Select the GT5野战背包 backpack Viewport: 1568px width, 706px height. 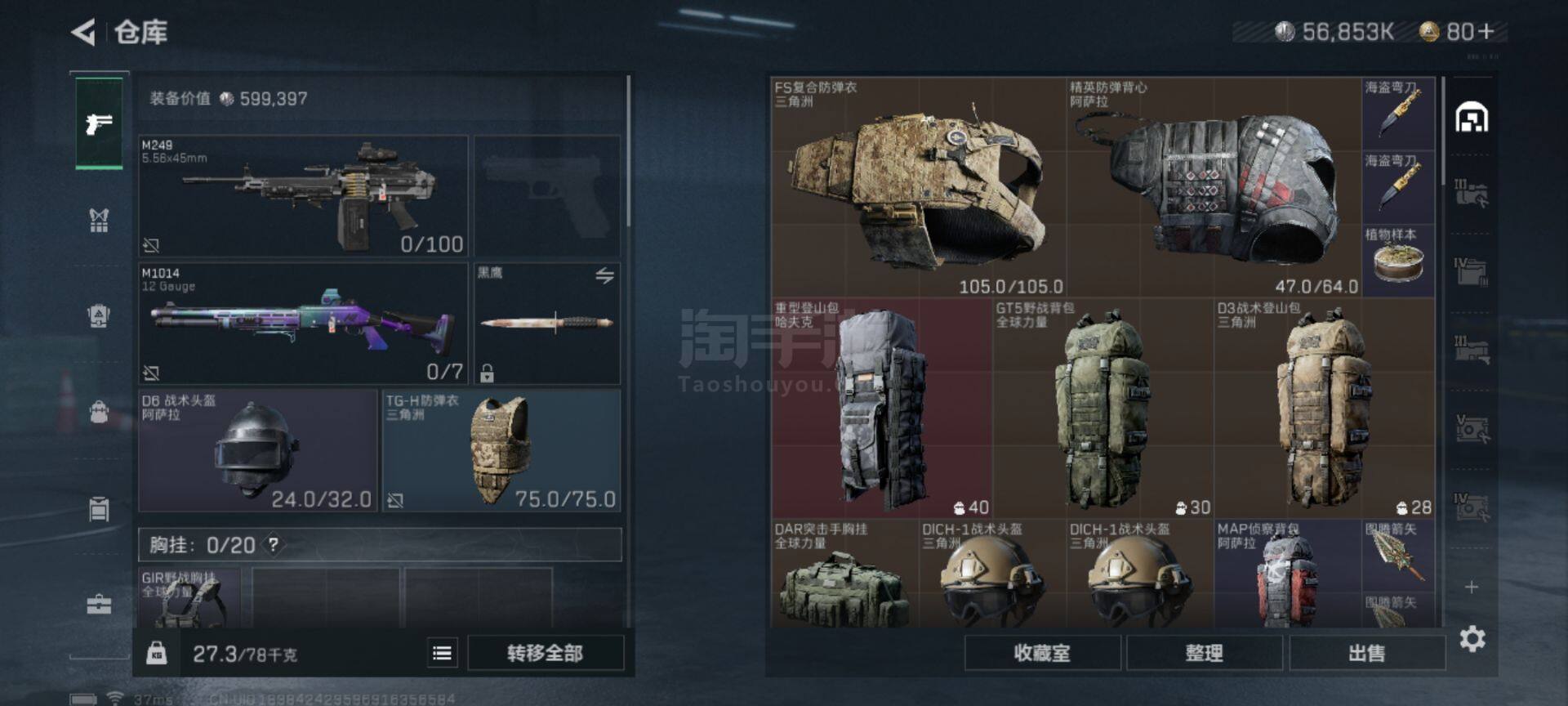coord(1103,409)
